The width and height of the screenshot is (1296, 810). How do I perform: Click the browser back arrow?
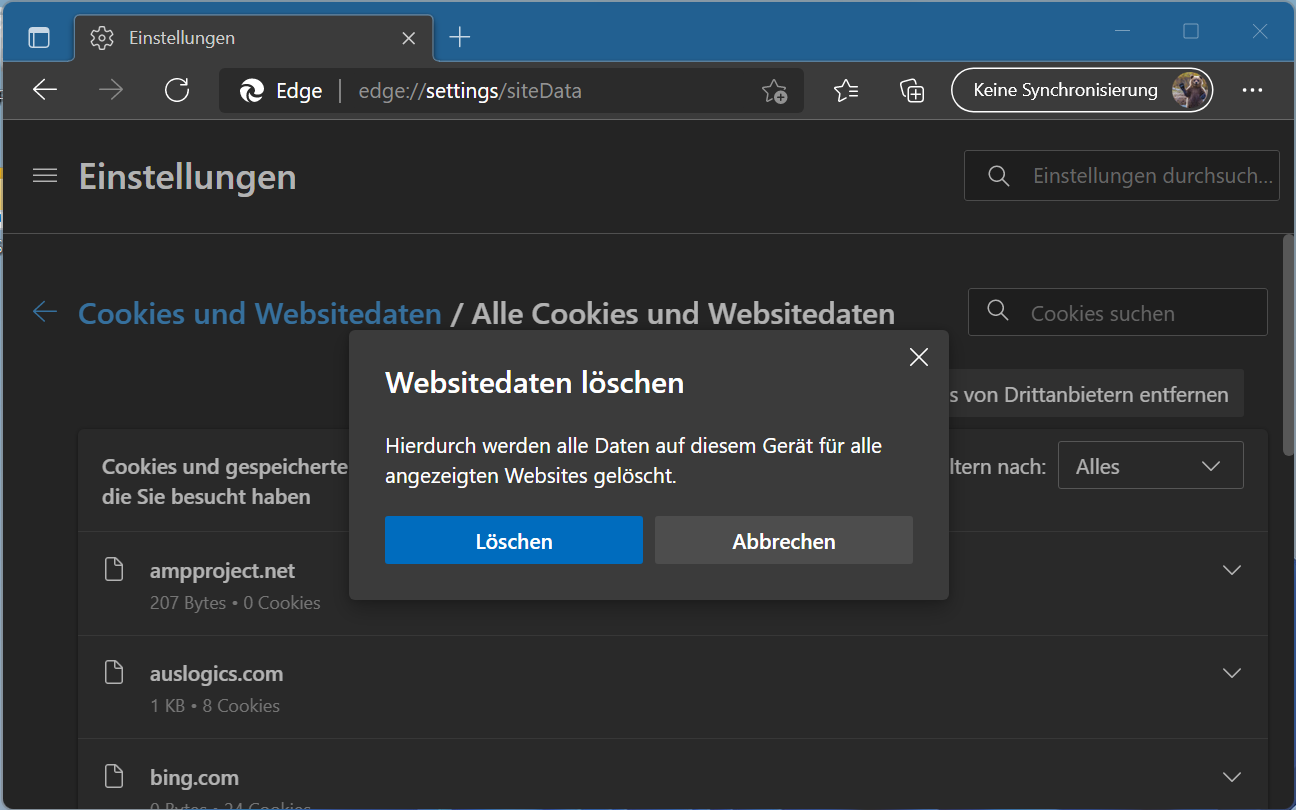[45, 91]
